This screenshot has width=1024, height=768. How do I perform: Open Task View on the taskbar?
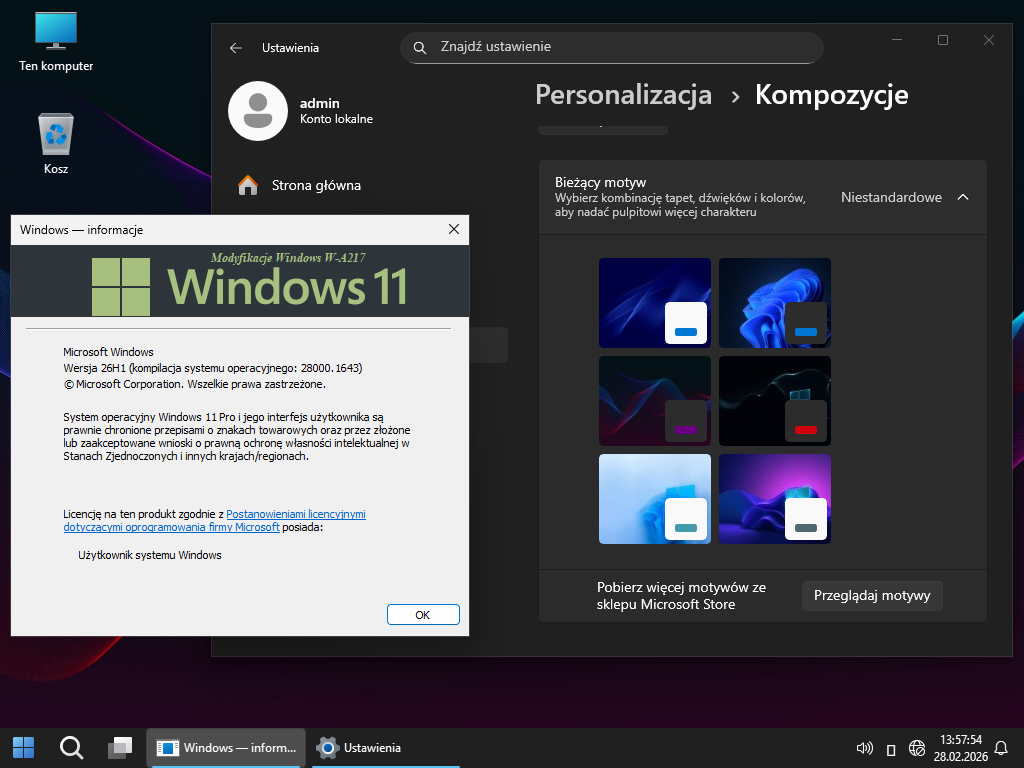click(x=120, y=747)
